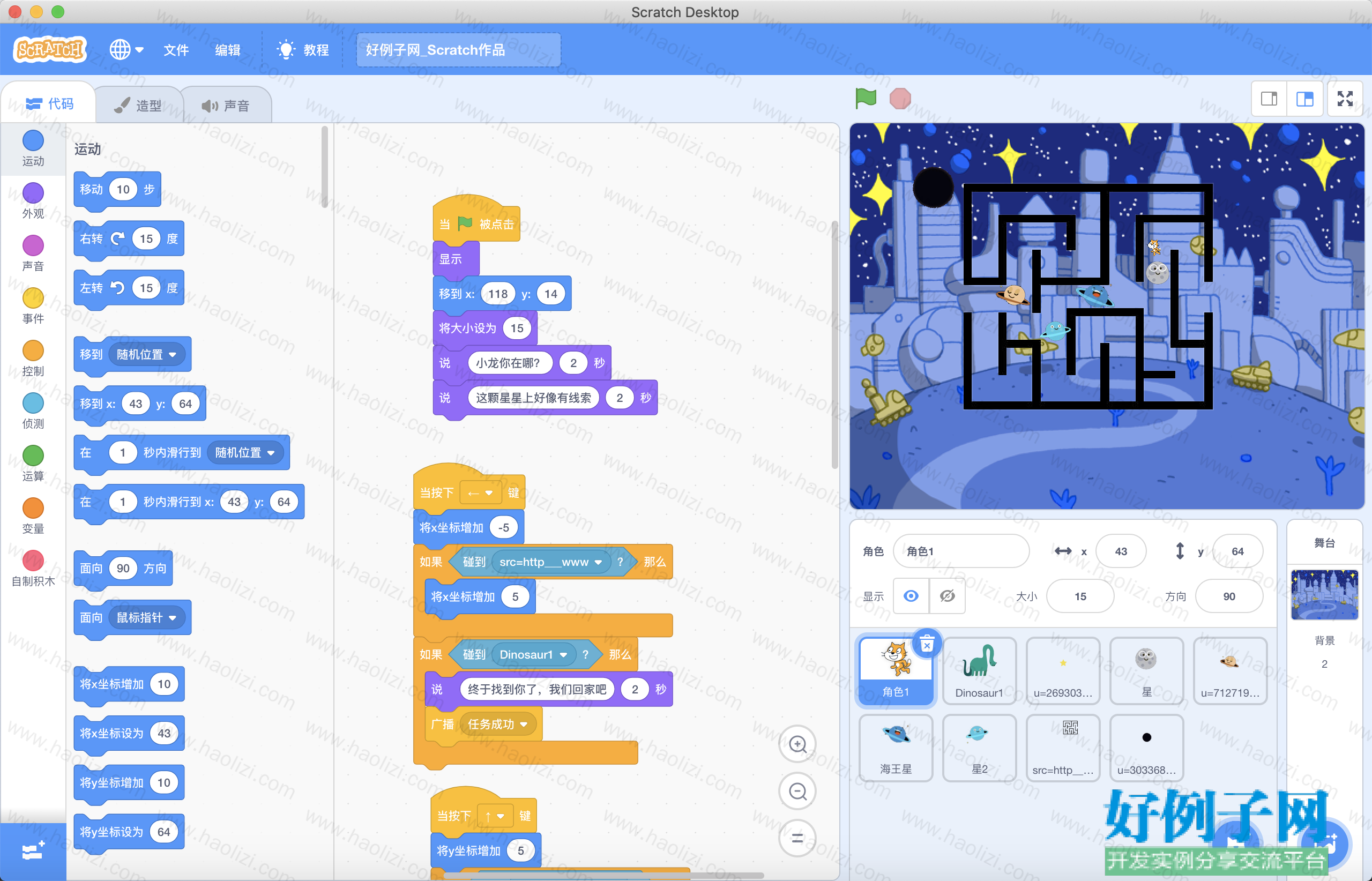Screen dimensions: 1372x881
Task: Reset workspace zoom with equals icon
Action: coord(797,838)
